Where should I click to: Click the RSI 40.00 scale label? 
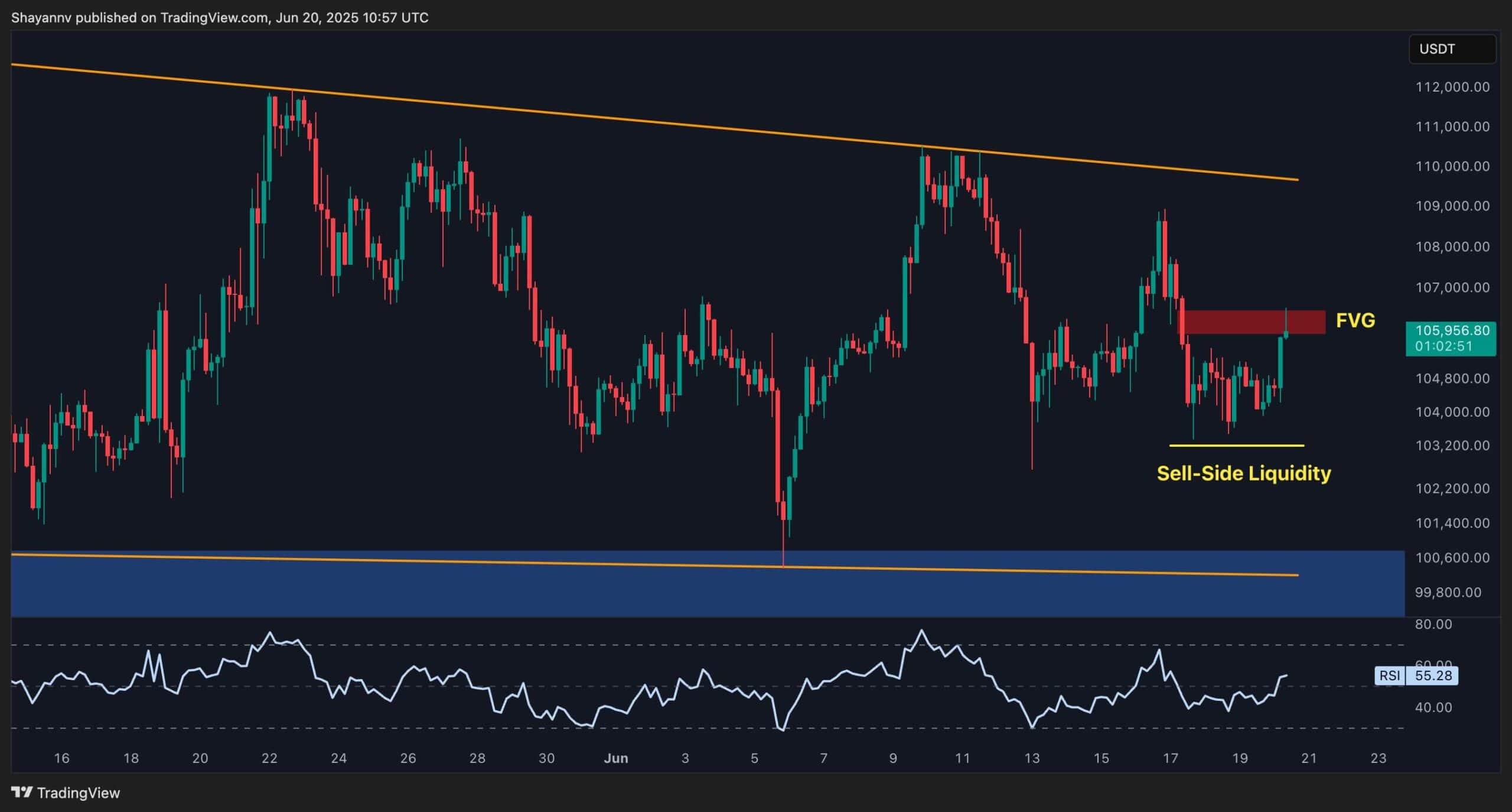[x=1433, y=707]
